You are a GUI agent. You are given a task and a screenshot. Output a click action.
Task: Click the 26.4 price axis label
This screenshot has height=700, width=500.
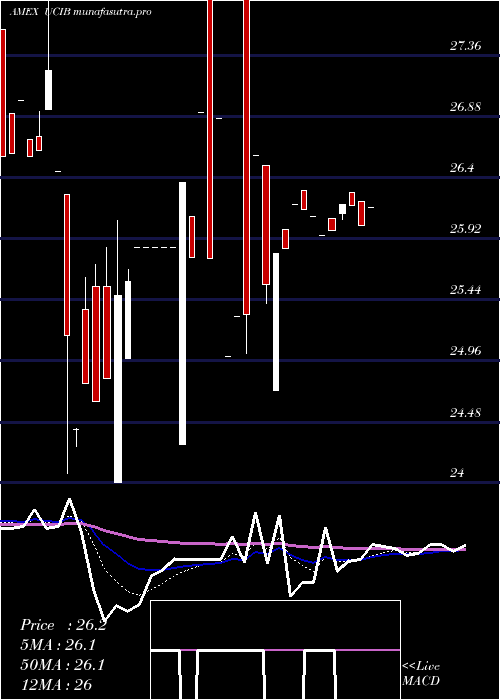coord(462,168)
